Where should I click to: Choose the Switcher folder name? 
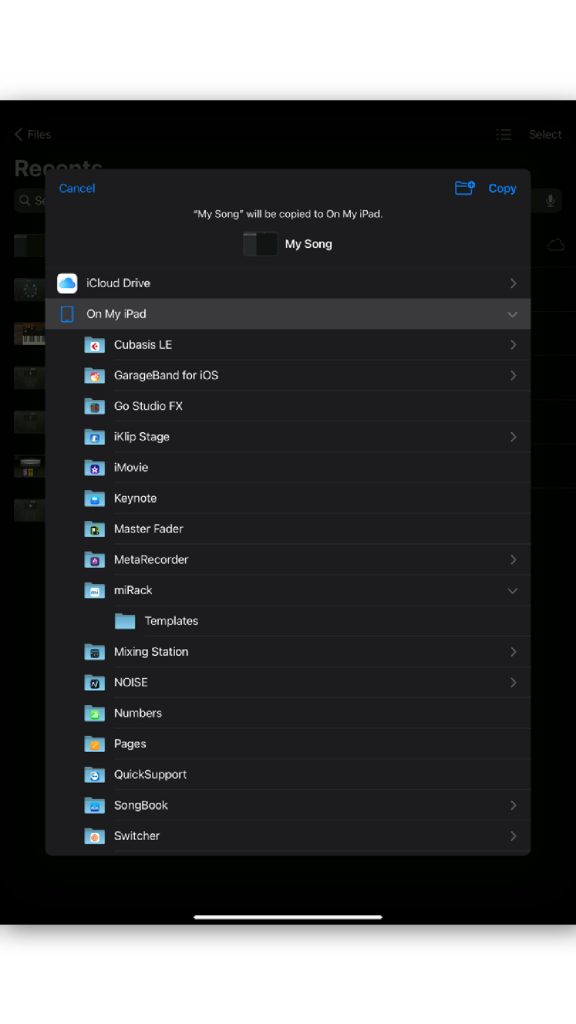[x=136, y=836]
